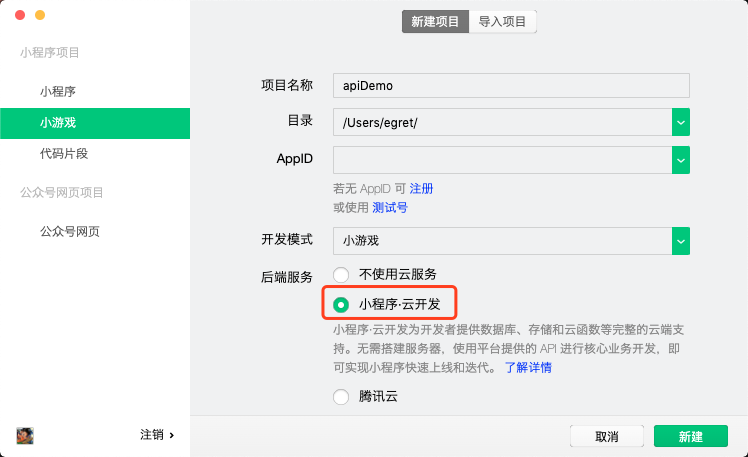Click the 新建 button
748x457 pixels.
[x=690, y=436]
